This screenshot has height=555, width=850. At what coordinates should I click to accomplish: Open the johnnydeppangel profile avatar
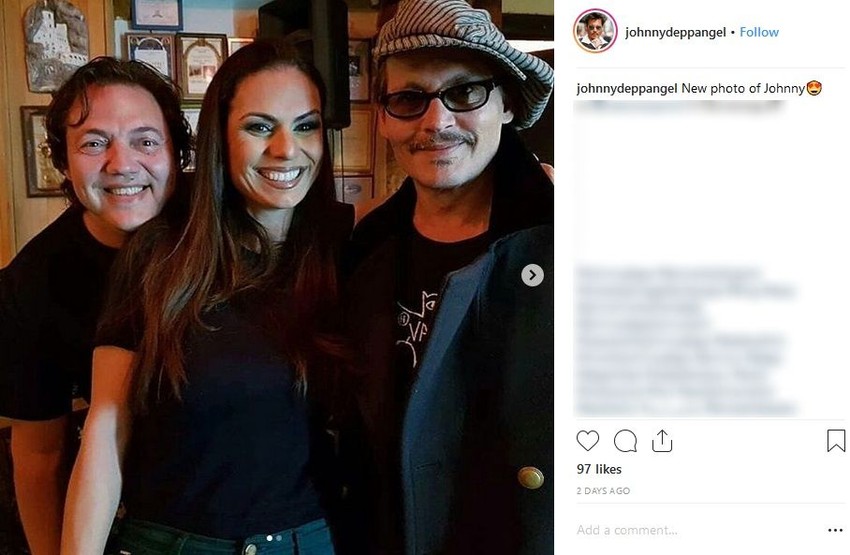595,31
